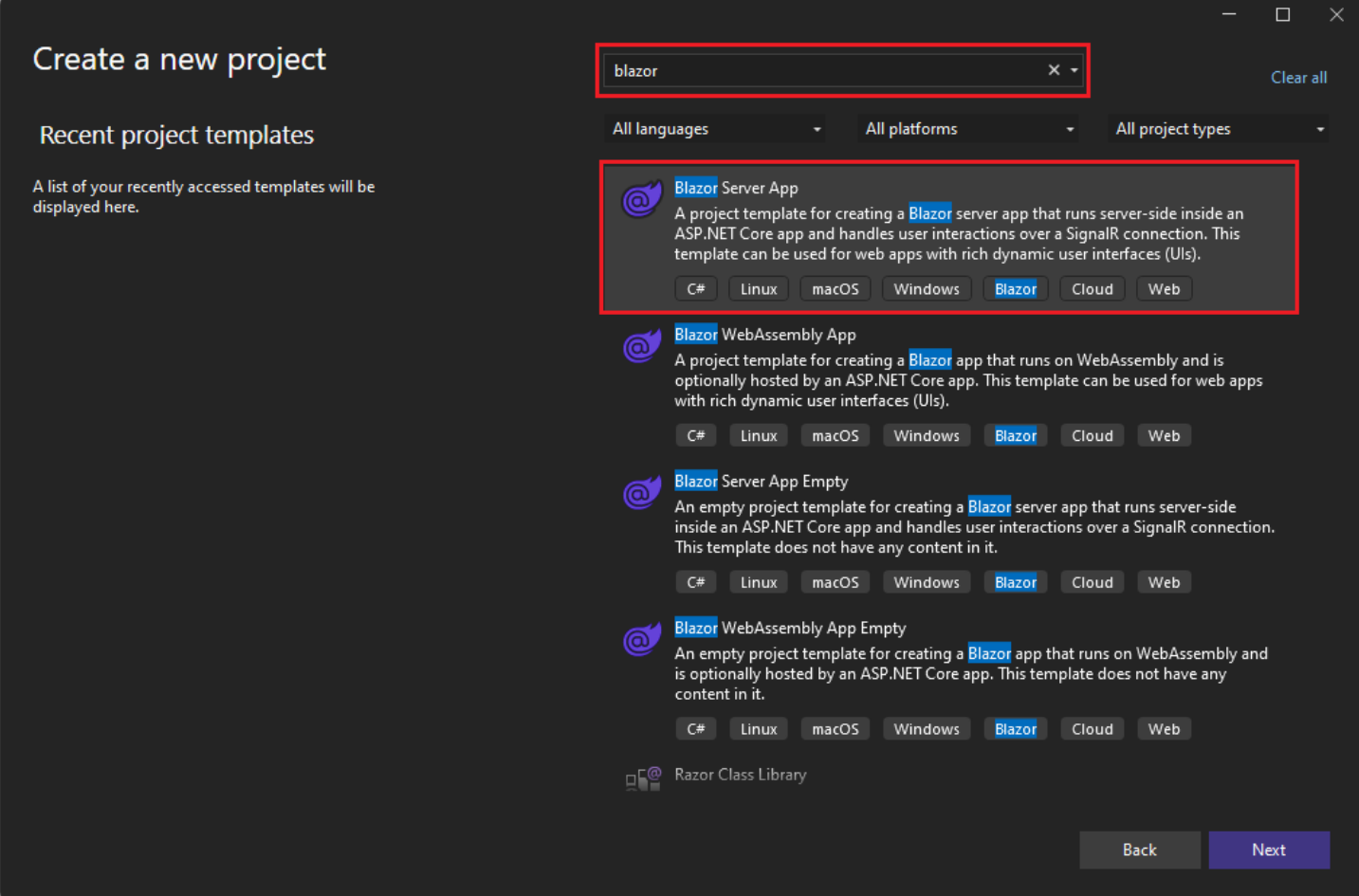Click the macOS tag under Blazor WebAssembly App Empty
The image size is (1359, 896).
[x=836, y=729]
